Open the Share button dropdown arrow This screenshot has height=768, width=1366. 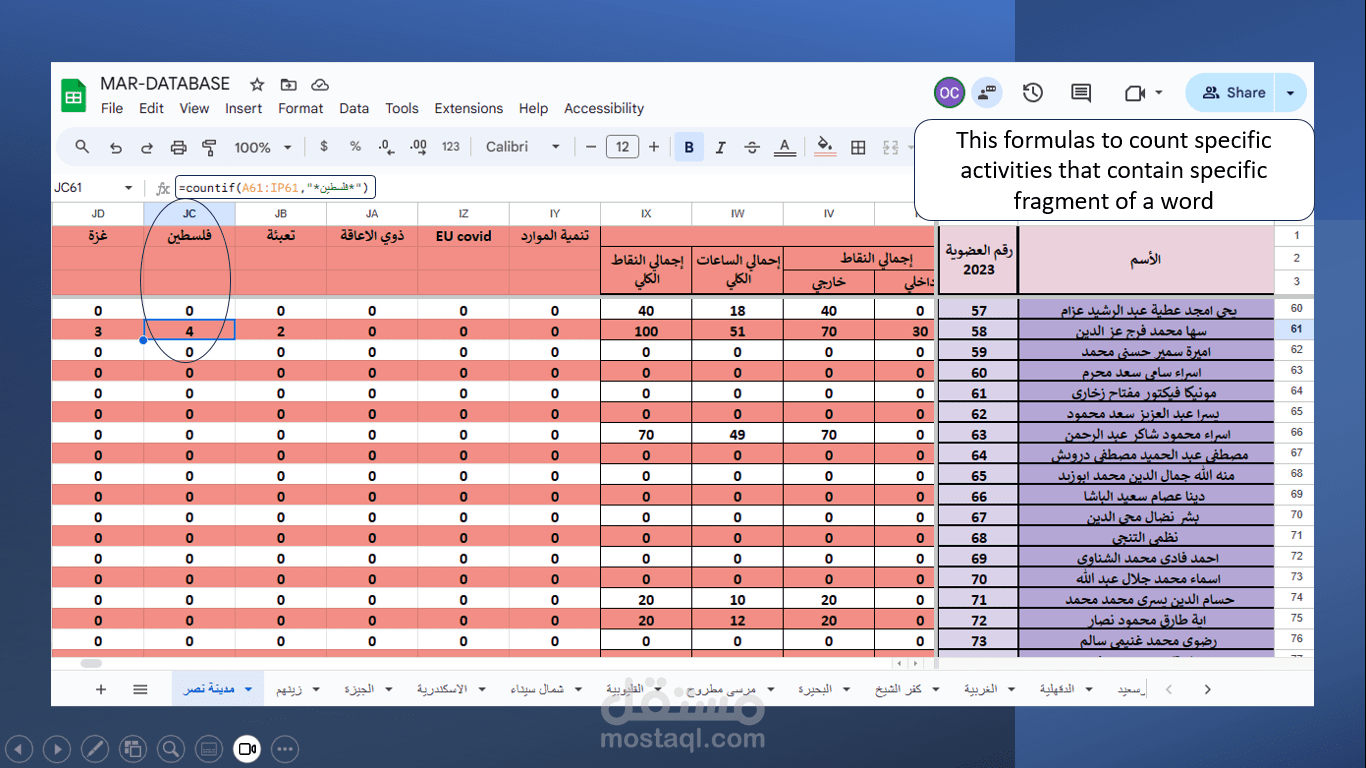click(x=1291, y=93)
